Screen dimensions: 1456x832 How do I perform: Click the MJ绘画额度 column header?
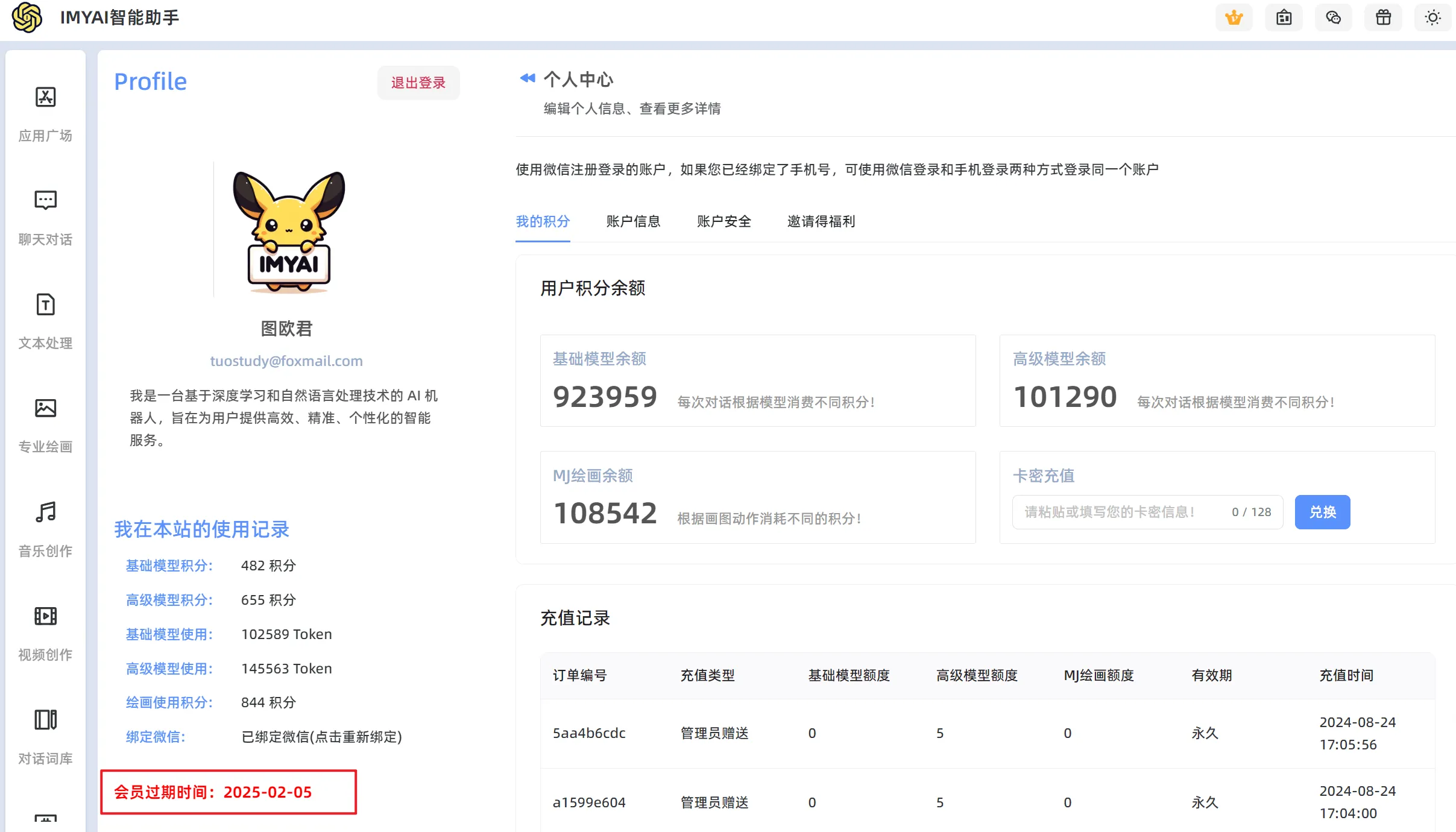tap(1098, 675)
